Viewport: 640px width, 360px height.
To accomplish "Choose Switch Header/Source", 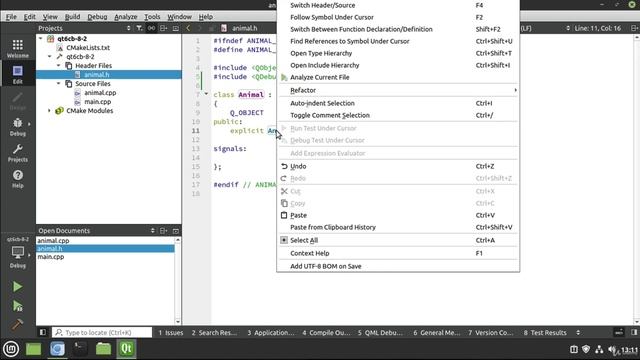I will coord(398,5).
